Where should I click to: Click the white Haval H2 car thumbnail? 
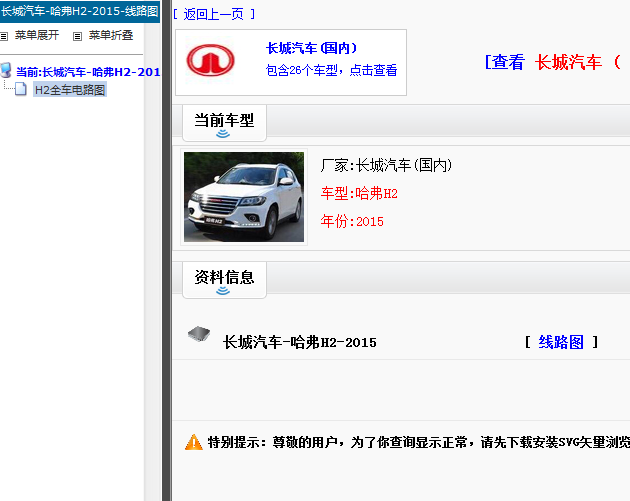pyautogui.click(x=244, y=197)
